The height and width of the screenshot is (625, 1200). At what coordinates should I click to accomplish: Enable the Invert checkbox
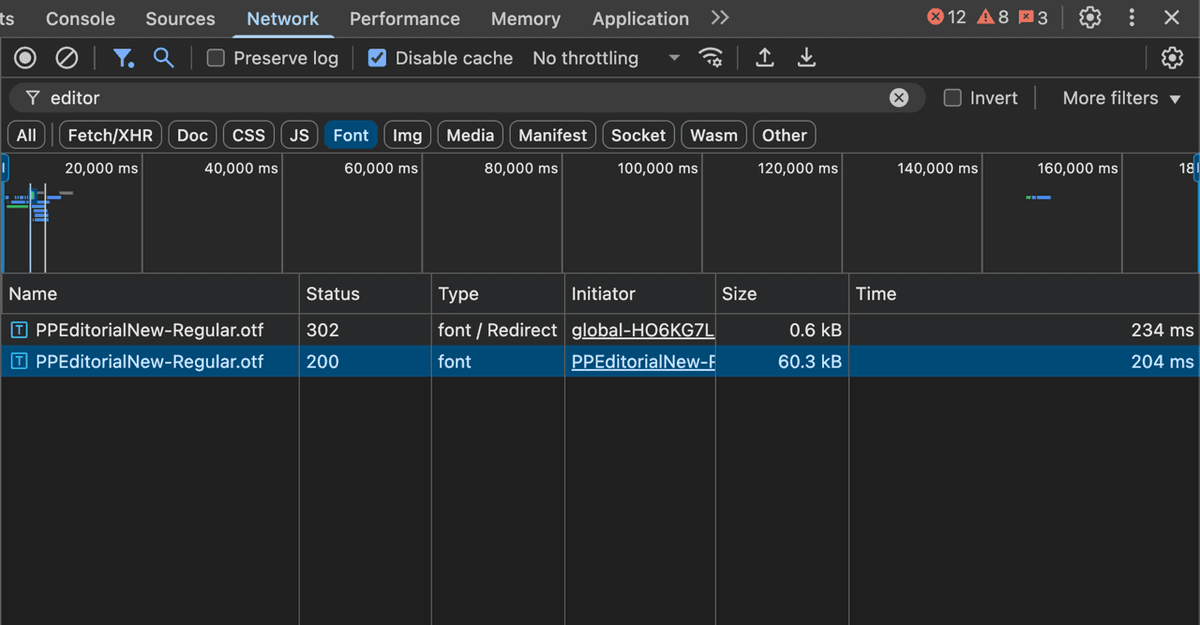pos(953,97)
